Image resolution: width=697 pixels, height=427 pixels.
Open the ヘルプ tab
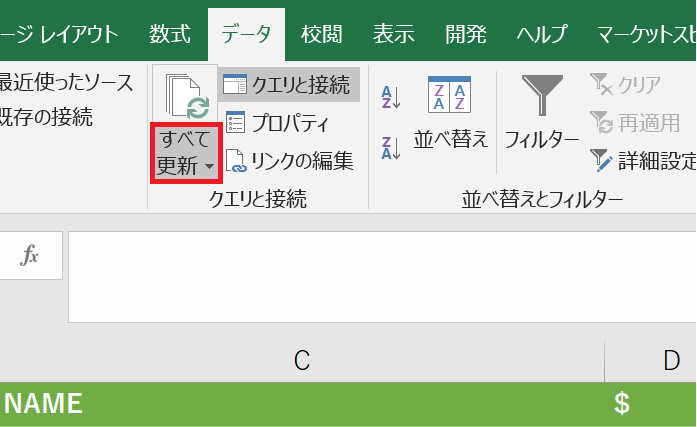coord(542,34)
